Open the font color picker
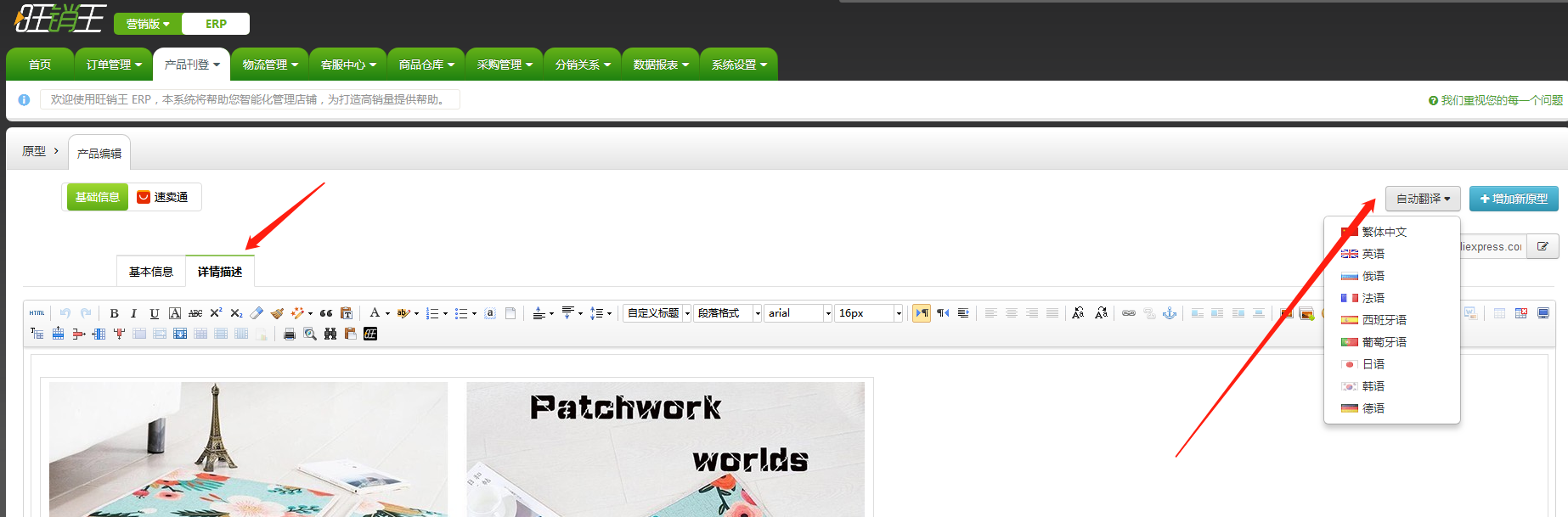Image resolution: width=1568 pixels, height=517 pixels. 375,313
